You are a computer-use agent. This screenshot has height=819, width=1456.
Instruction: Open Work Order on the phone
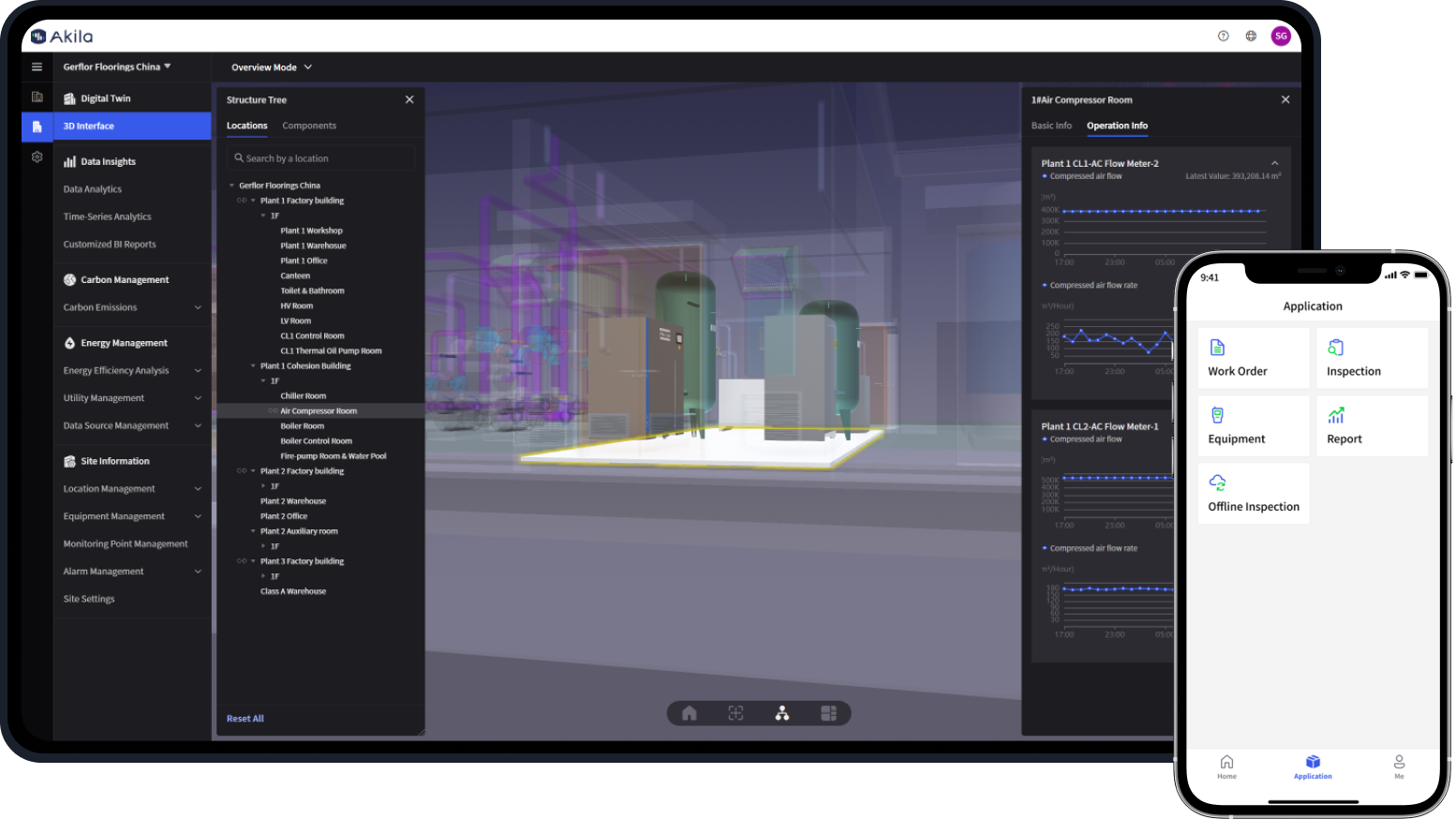pyautogui.click(x=1253, y=358)
